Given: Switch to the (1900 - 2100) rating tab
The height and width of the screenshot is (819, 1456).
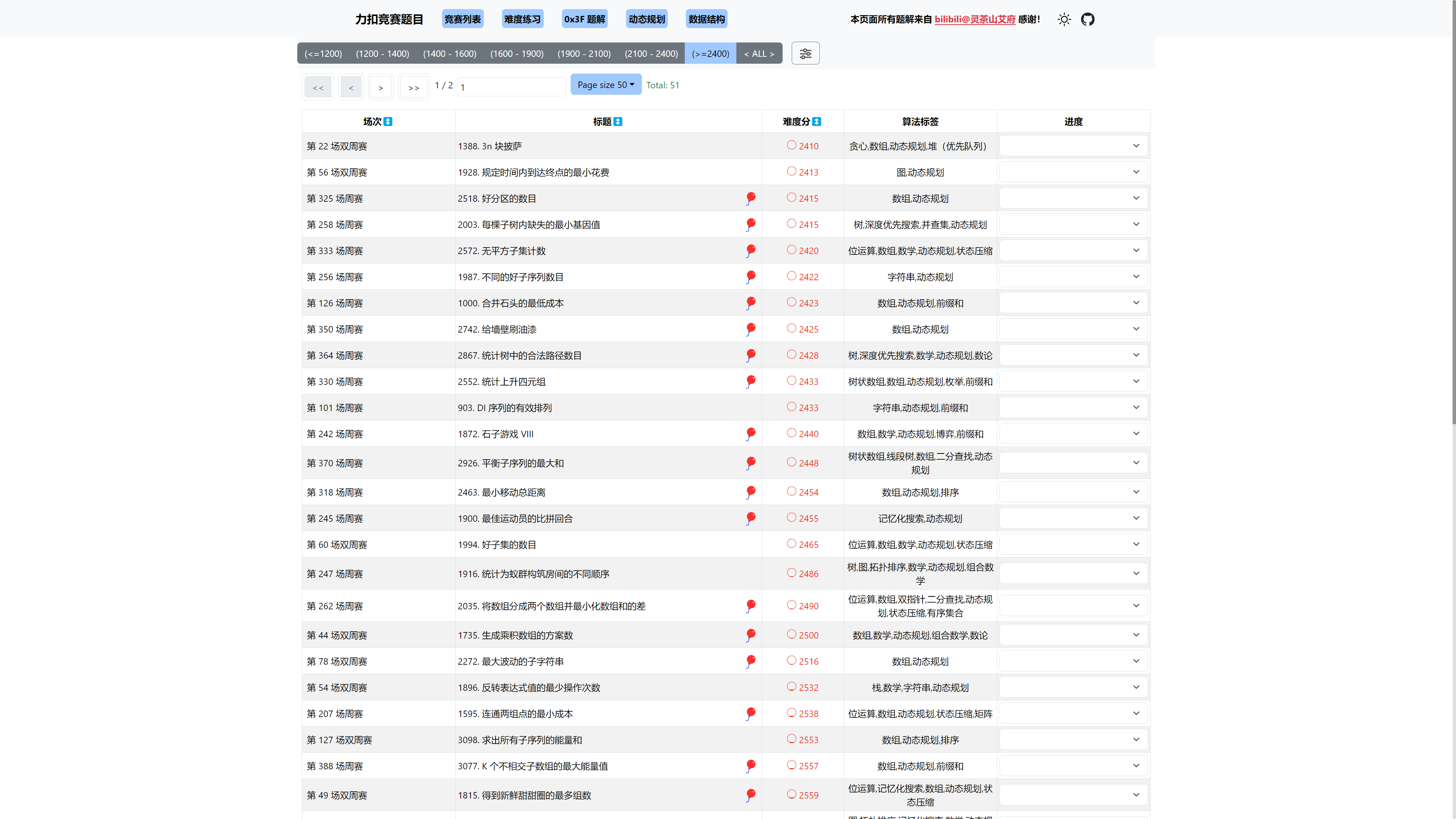Looking at the screenshot, I should (x=584, y=54).
